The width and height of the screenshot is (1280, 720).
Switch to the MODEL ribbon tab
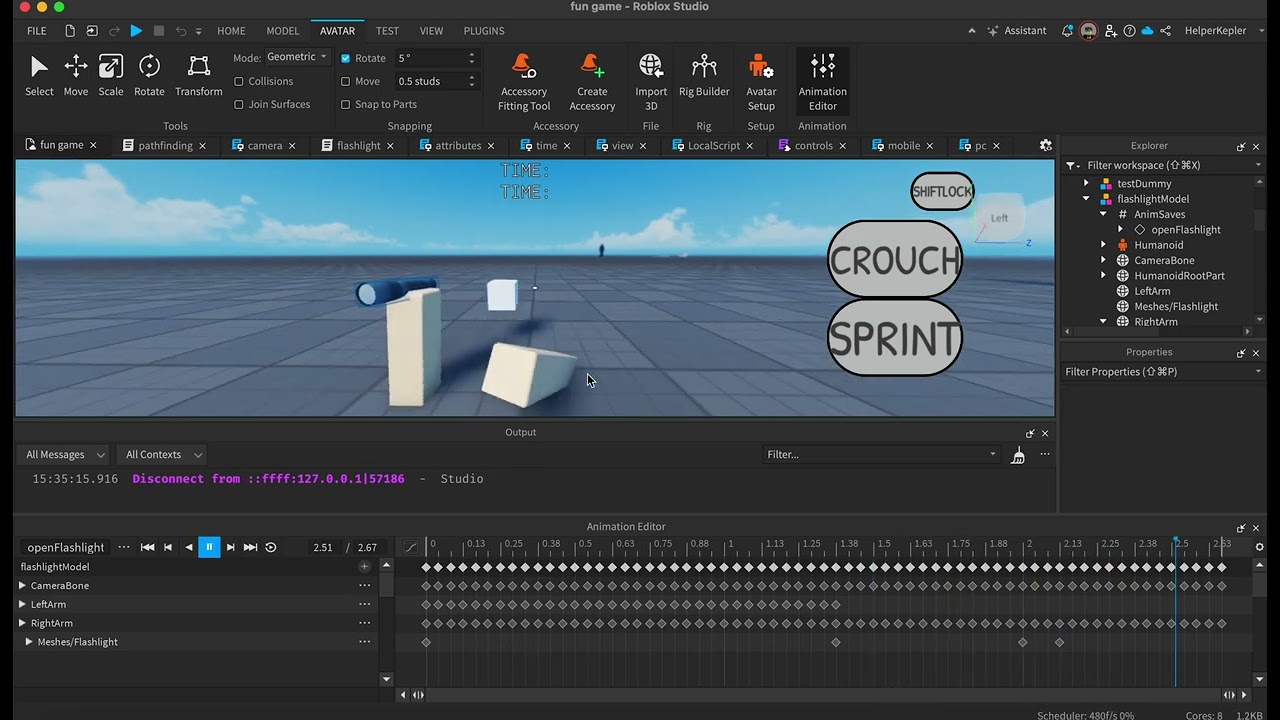pyautogui.click(x=282, y=31)
